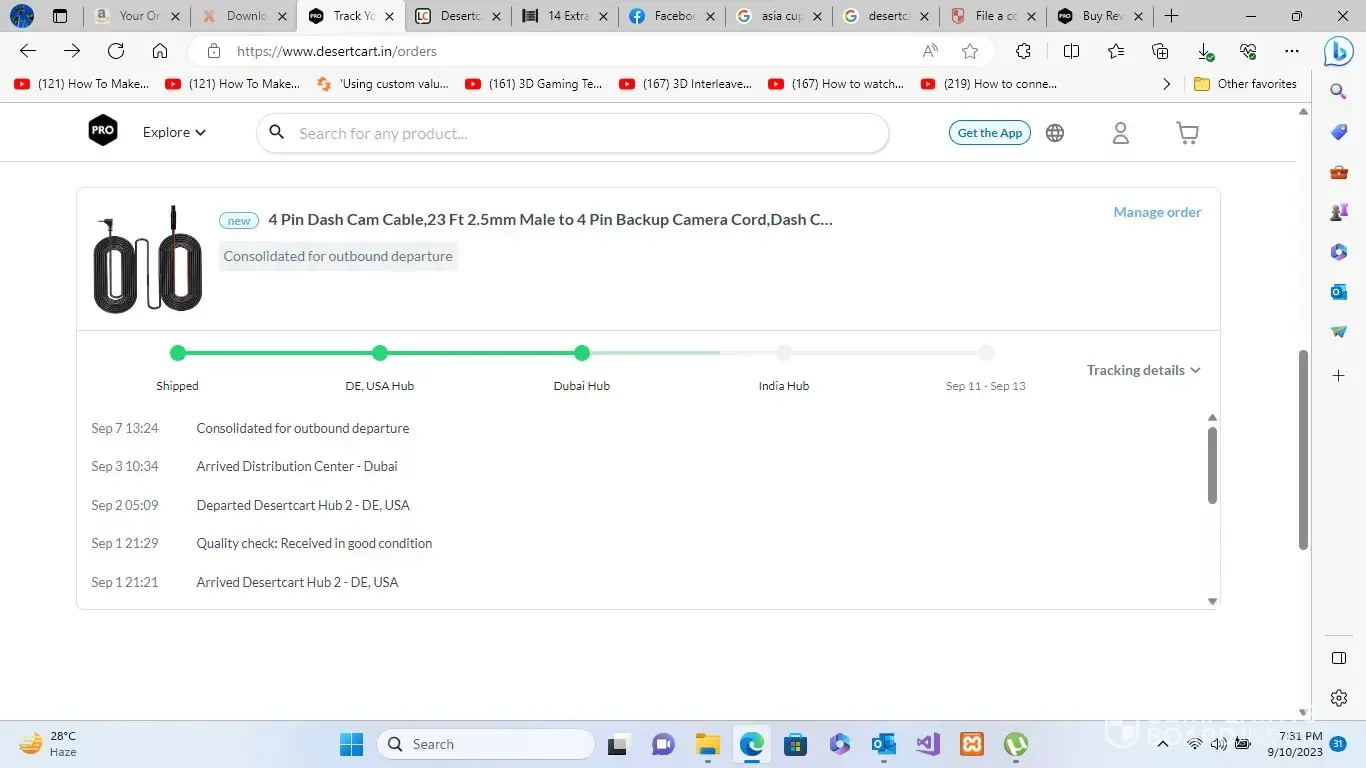The height and width of the screenshot is (768, 1366).
Task: Open the Shopping tag in the sidebar
Action: tap(1339, 132)
